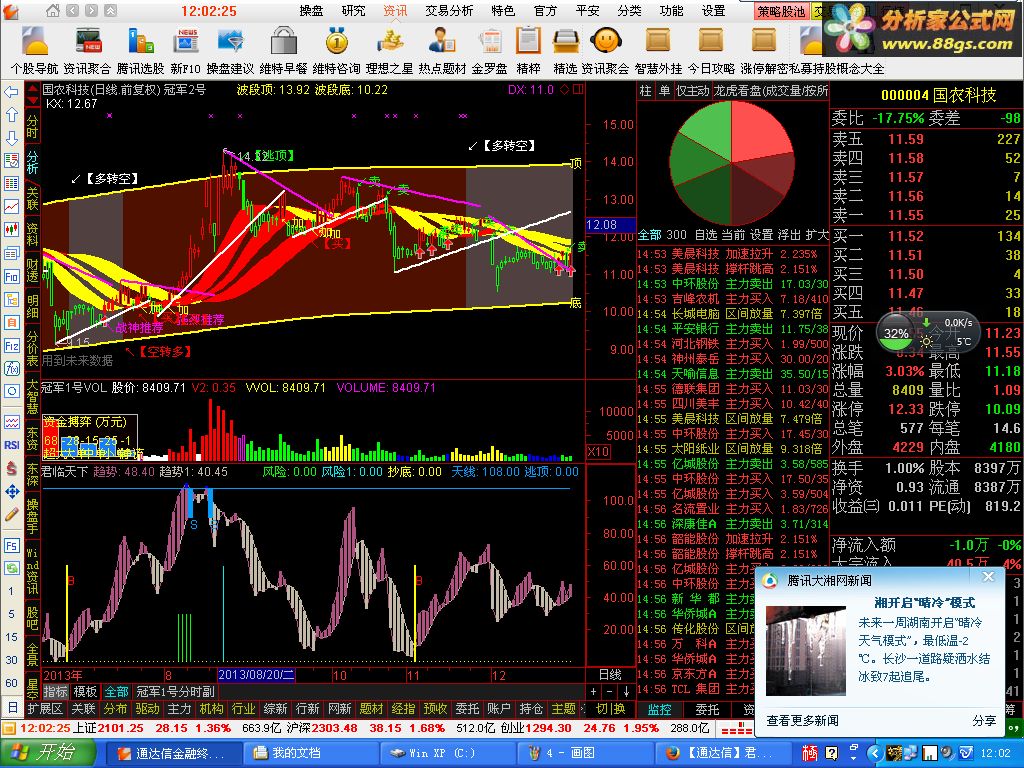Switch to 分时 vertical tab
Viewport: 1024px width, 768px height.
[32, 126]
